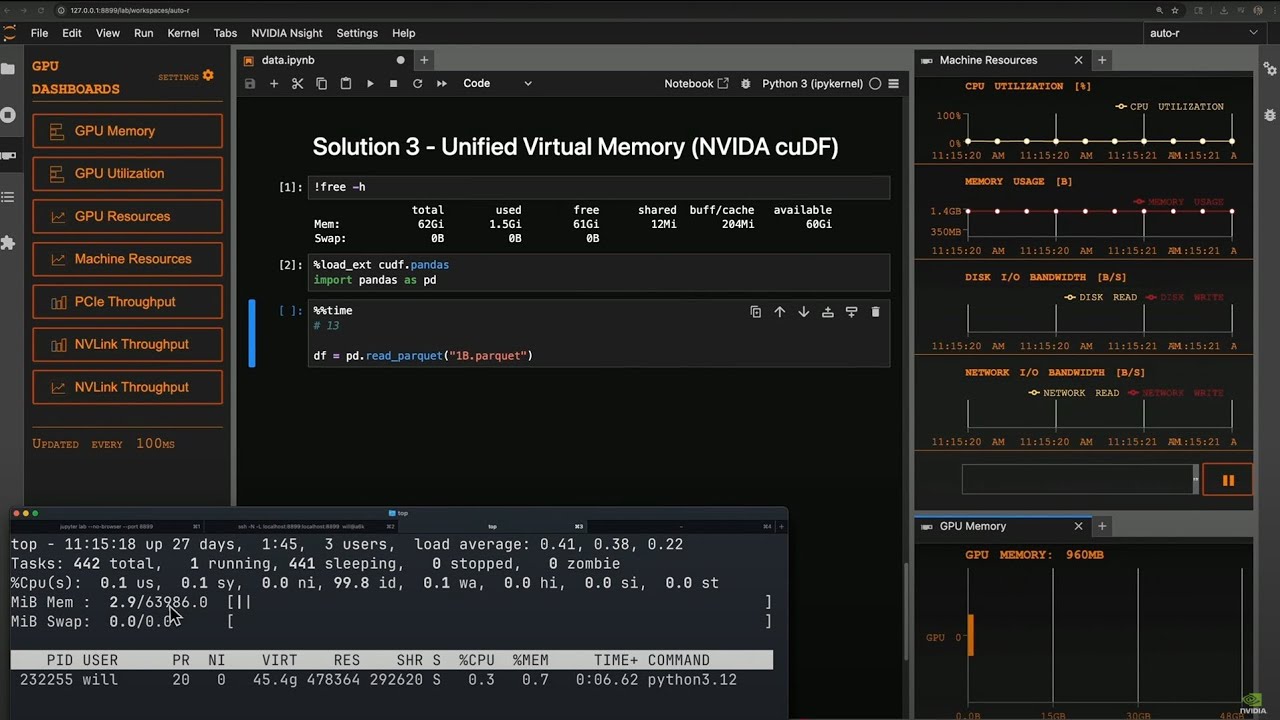Open the Help menu

click(x=403, y=33)
